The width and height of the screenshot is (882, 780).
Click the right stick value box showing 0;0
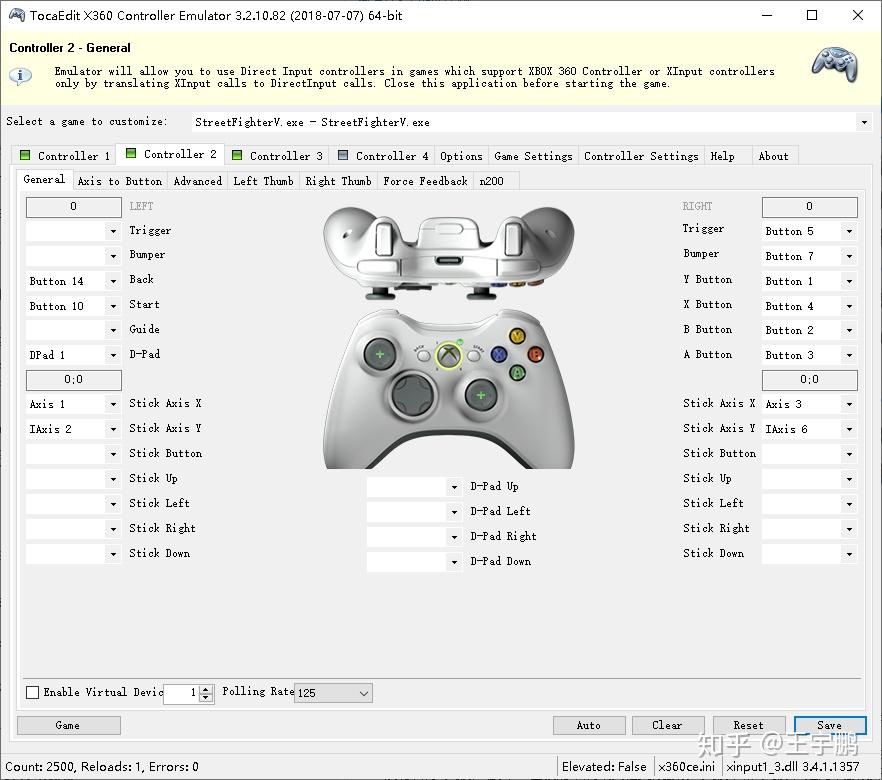(x=809, y=380)
